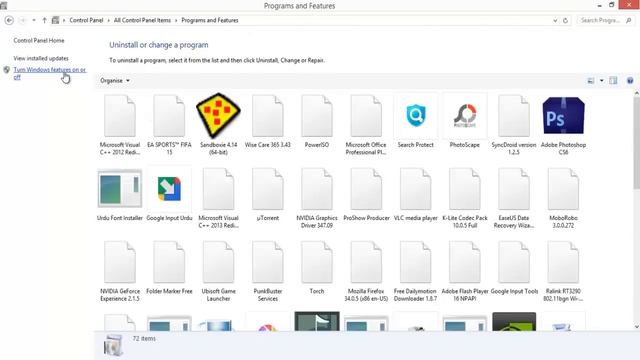The height and width of the screenshot is (360, 640).
Task: Select the Google Input Tools icon
Action: coord(514,262)
